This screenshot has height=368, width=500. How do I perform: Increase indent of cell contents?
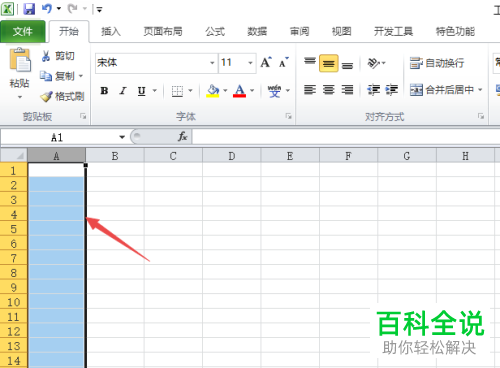tap(392, 90)
